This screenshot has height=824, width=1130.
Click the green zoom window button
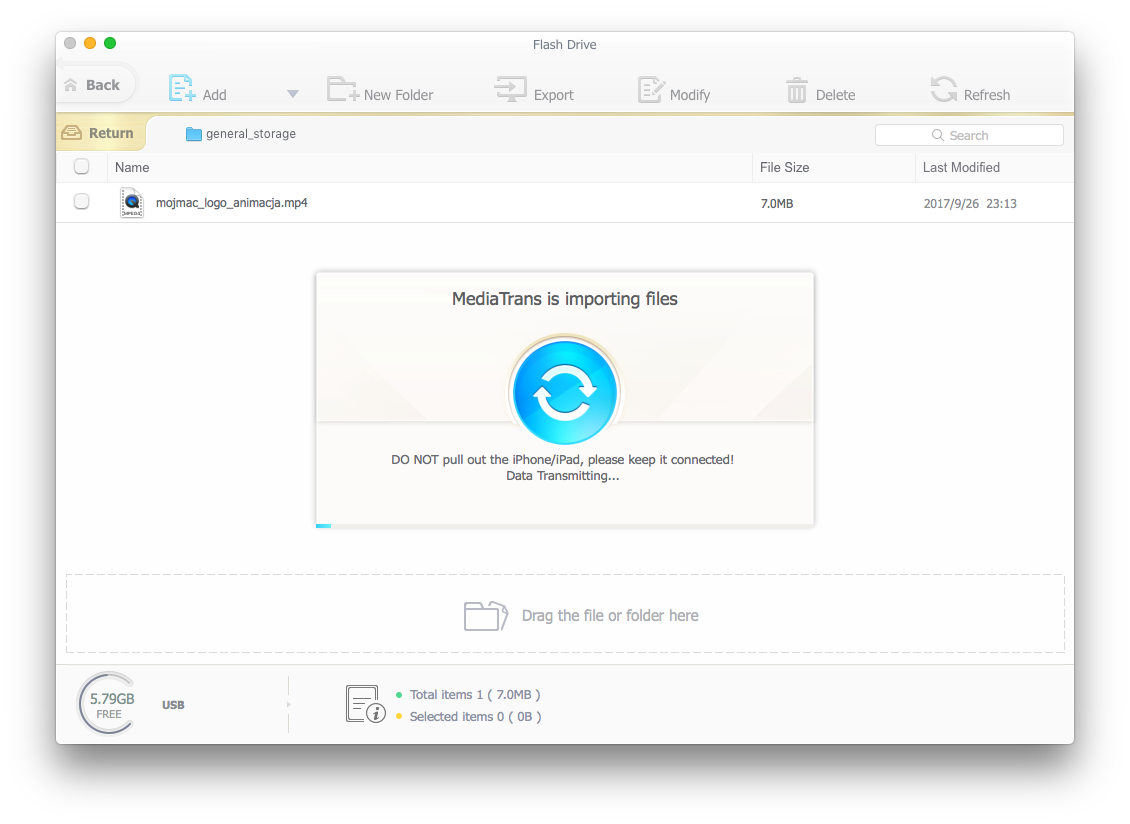pyautogui.click(x=110, y=43)
